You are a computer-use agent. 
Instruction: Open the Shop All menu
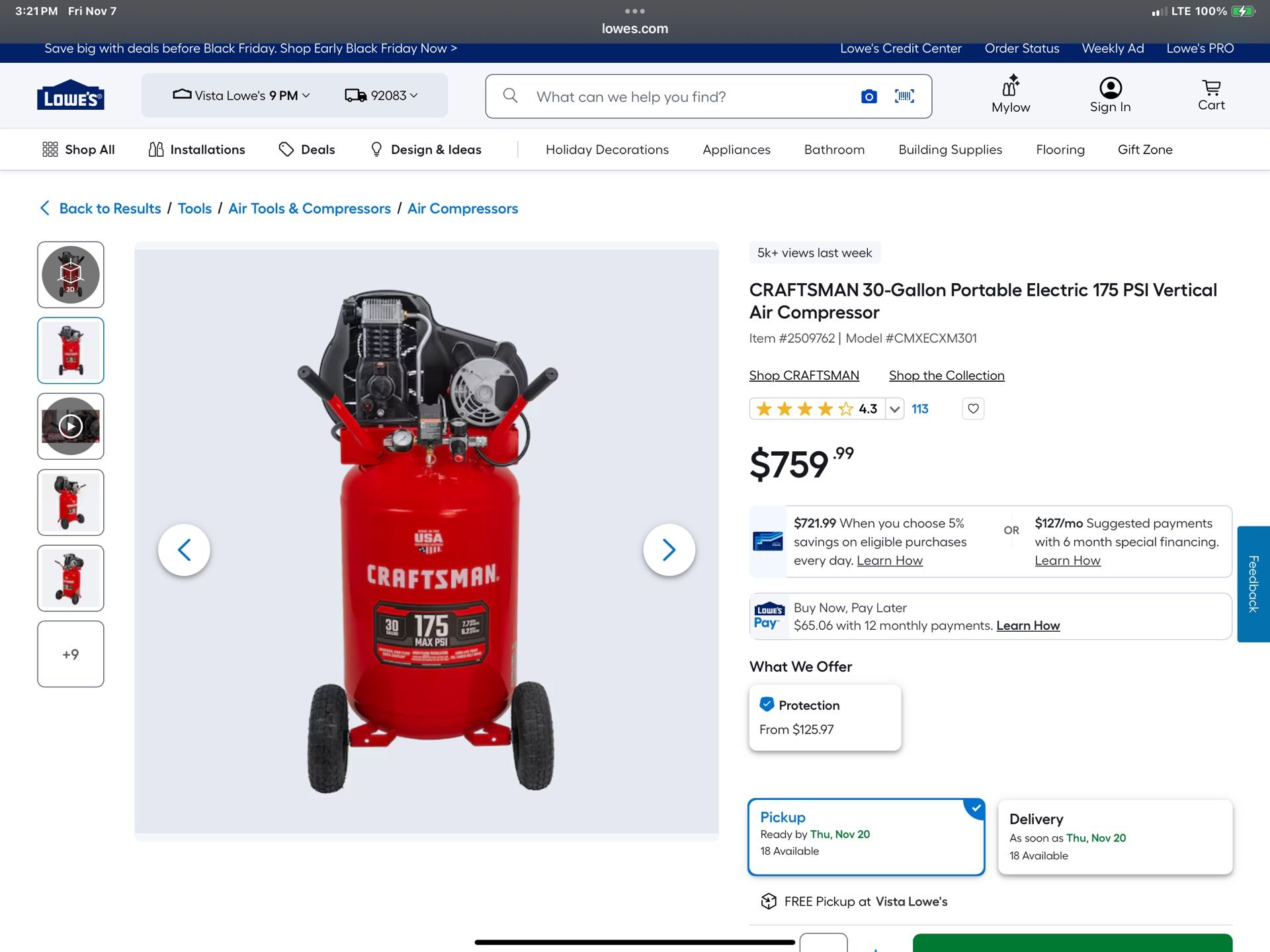[x=79, y=150]
